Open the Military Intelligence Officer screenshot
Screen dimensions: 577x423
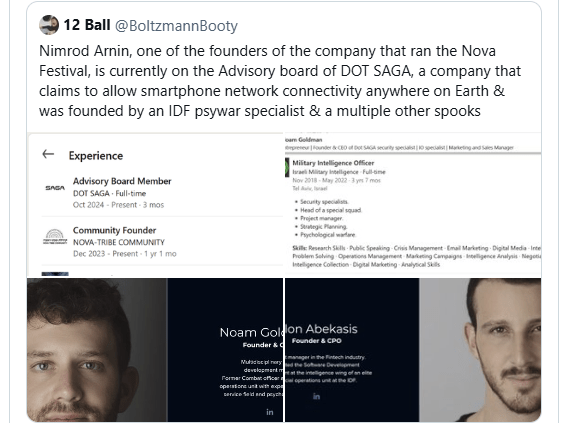click(413, 205)
